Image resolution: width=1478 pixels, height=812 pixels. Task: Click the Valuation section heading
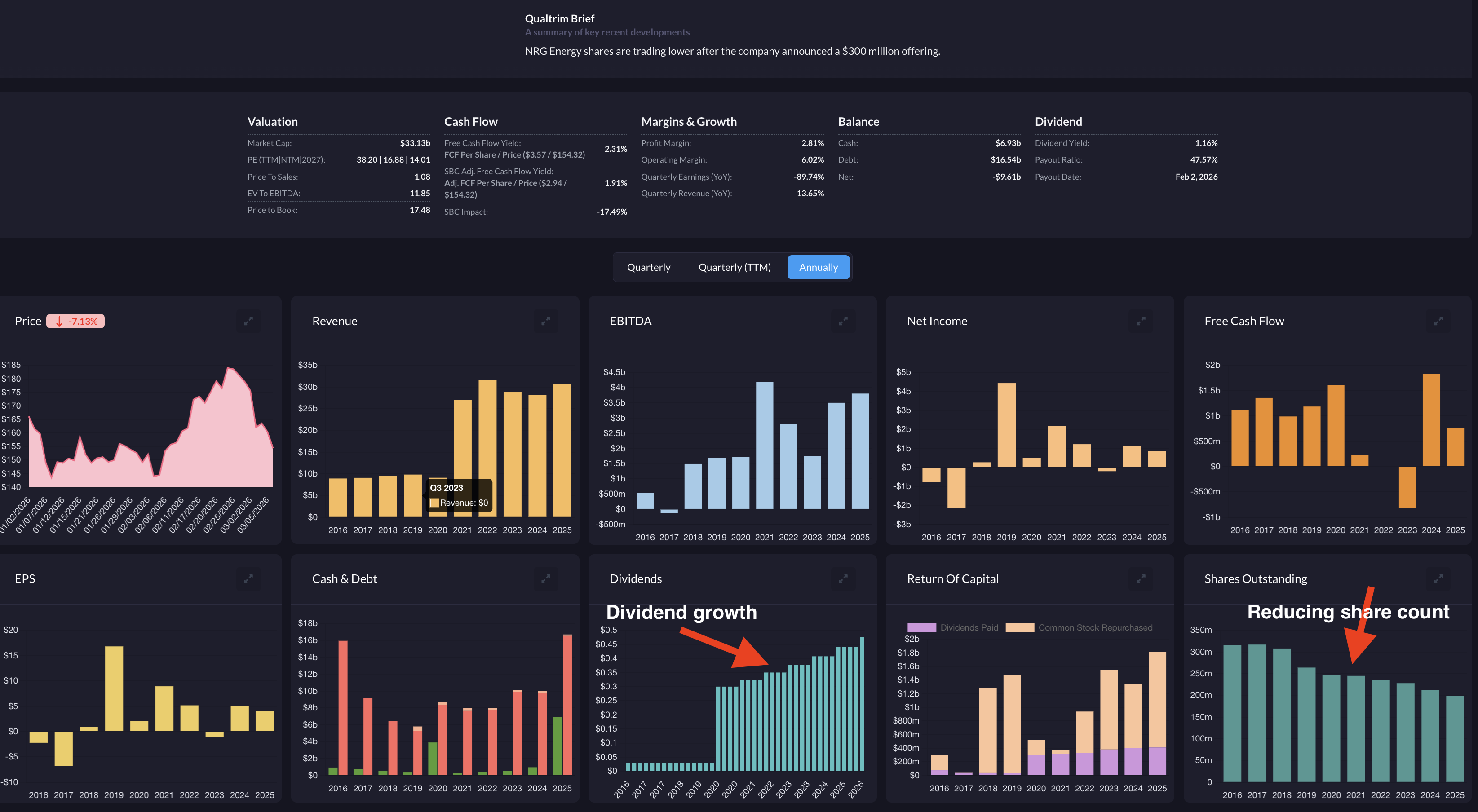[x=273, y=122]
